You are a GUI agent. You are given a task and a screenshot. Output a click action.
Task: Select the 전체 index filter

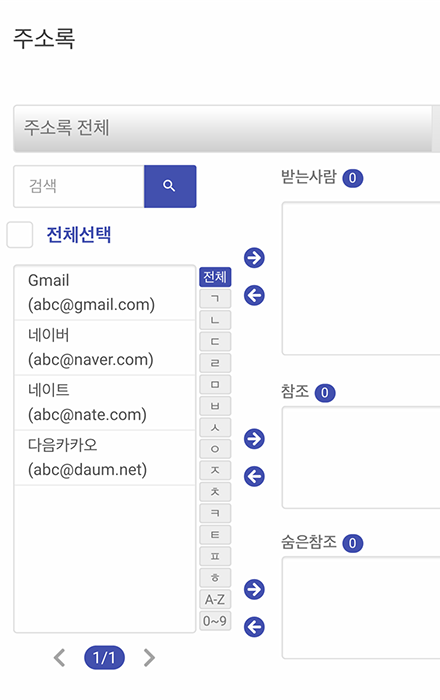[x=215, y=277]
